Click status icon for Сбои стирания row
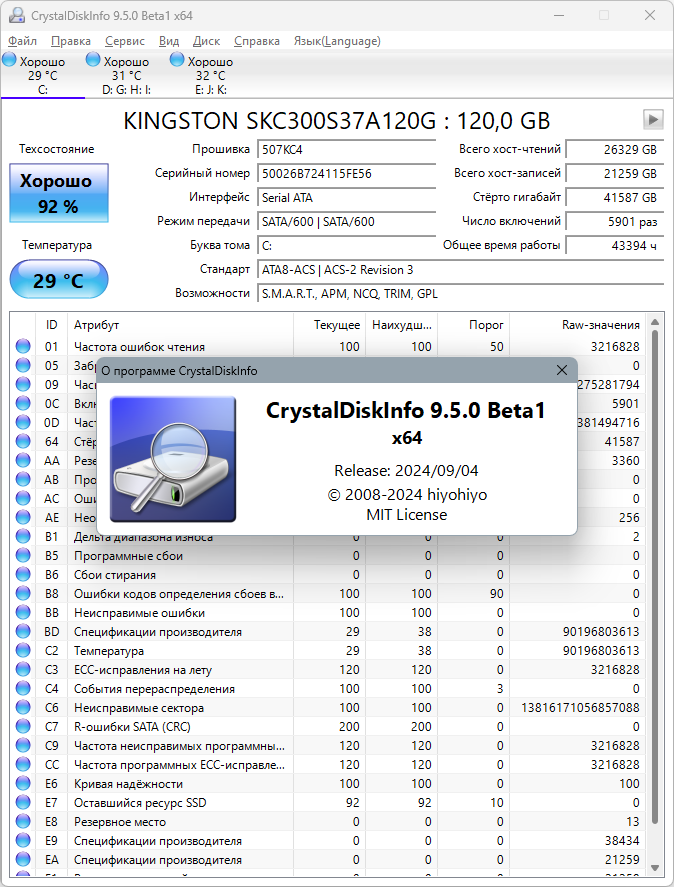This screenshot has width=674, height=887. coord(23,574)
